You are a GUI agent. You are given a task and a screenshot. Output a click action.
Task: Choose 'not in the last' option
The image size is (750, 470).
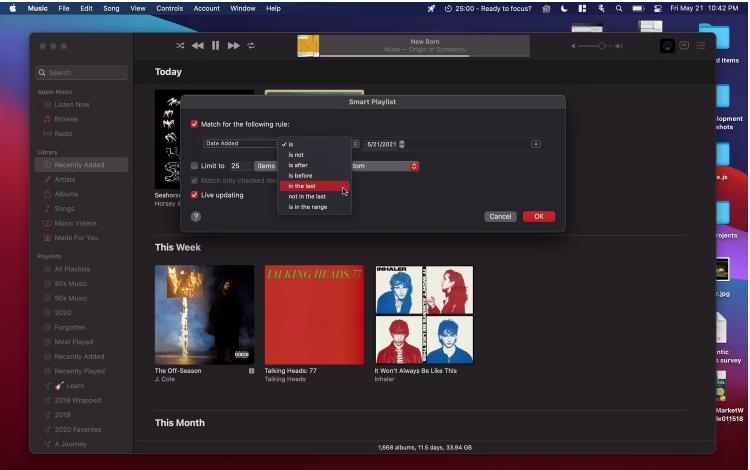click(x=315, y=197)
